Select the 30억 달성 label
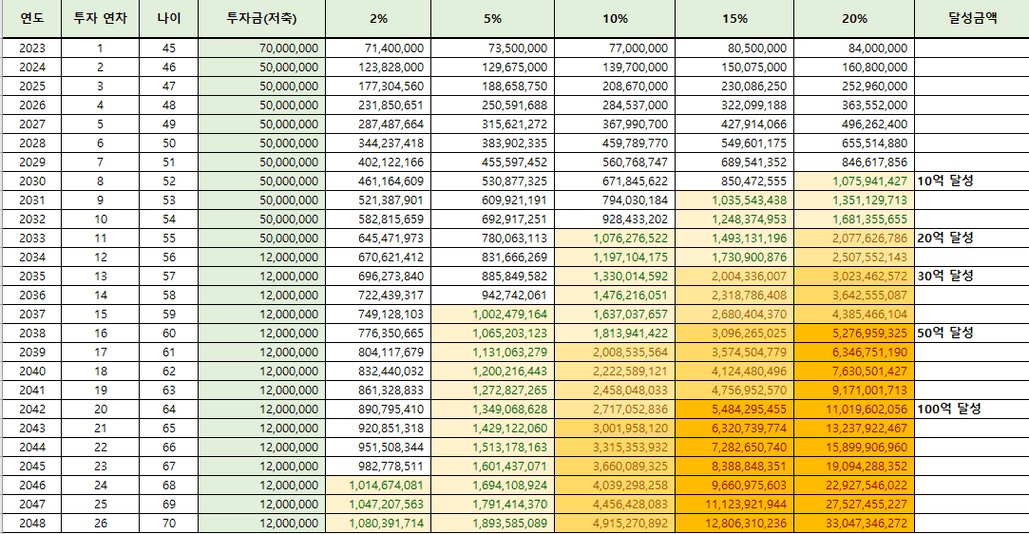1029x534 pixels. click(x=945, y=276)
